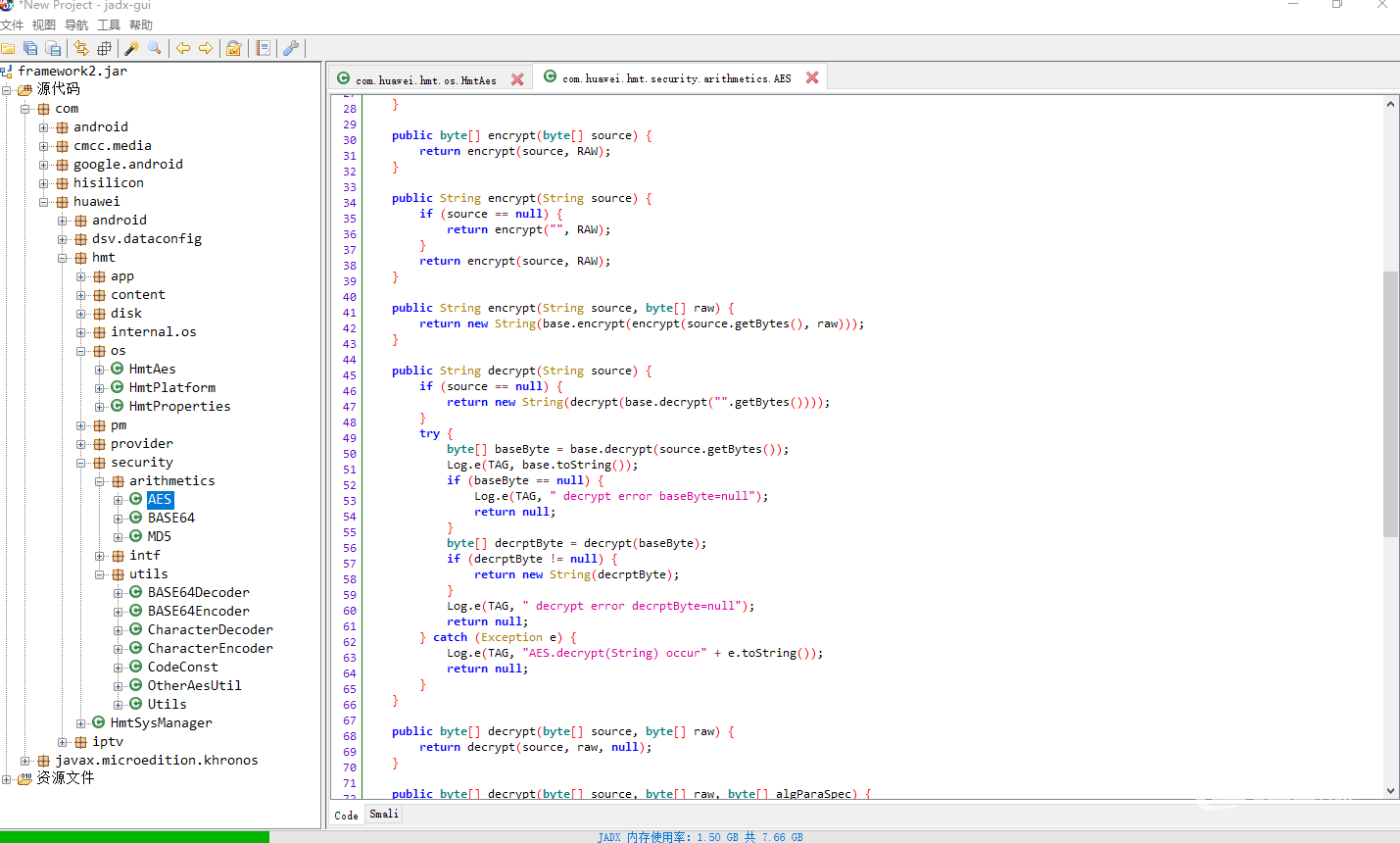This screenshot has width=1400, height=843.
Task: Click the open file folder icon
Action: pyautogui.click(x=9, y=48)
